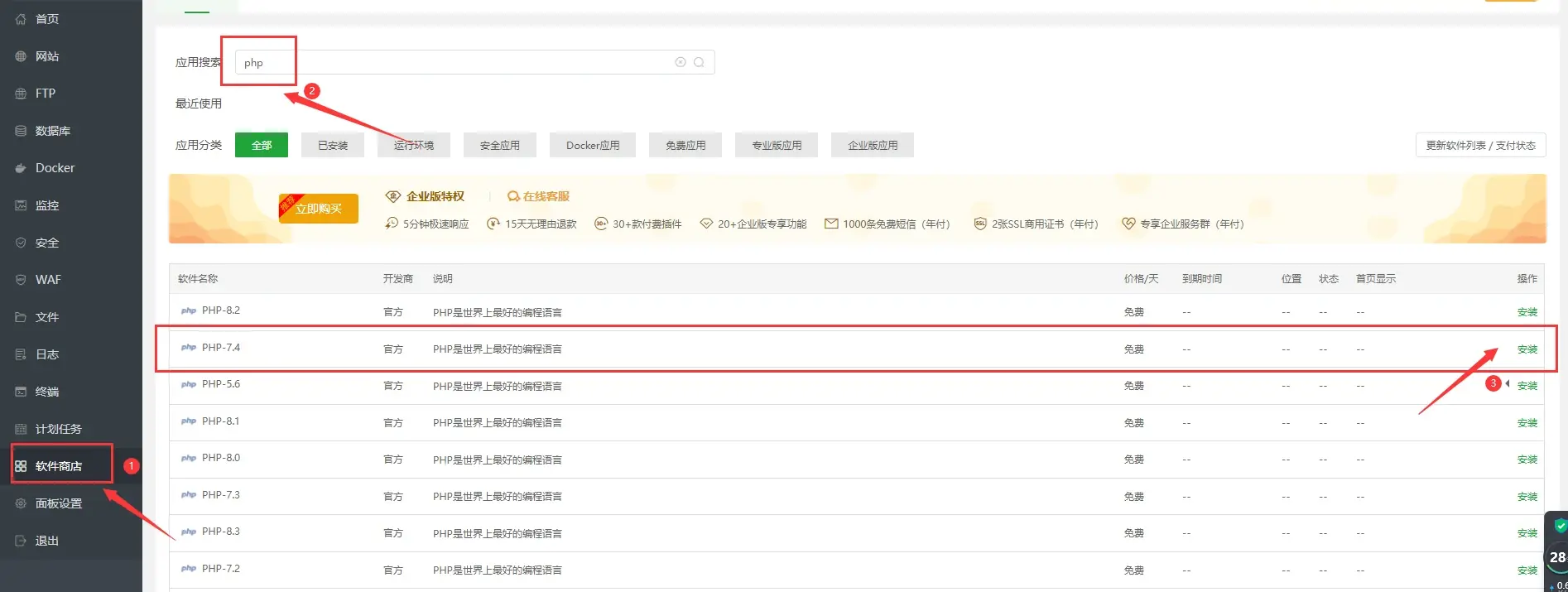Go to the 数据库 database section
This screenshot has width=1568, height=592.
pos(52,131)
